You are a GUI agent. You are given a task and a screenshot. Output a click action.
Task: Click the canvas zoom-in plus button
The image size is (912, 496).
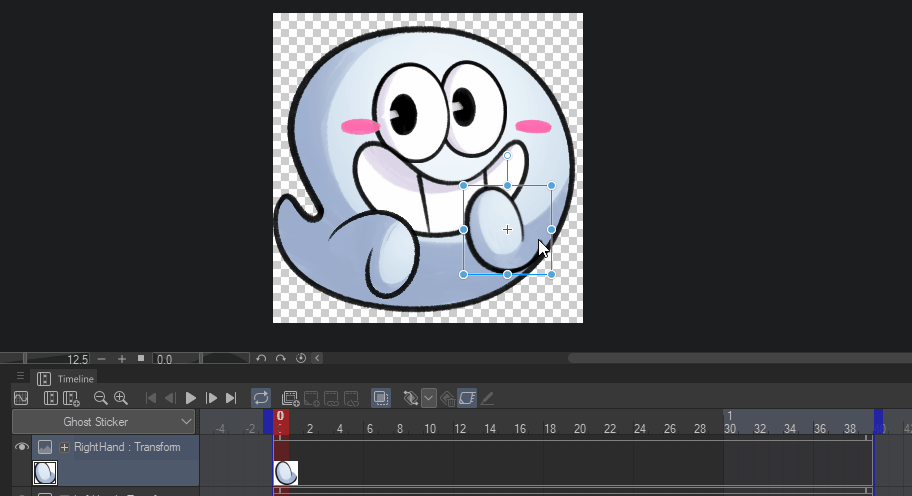coord(122,358)
